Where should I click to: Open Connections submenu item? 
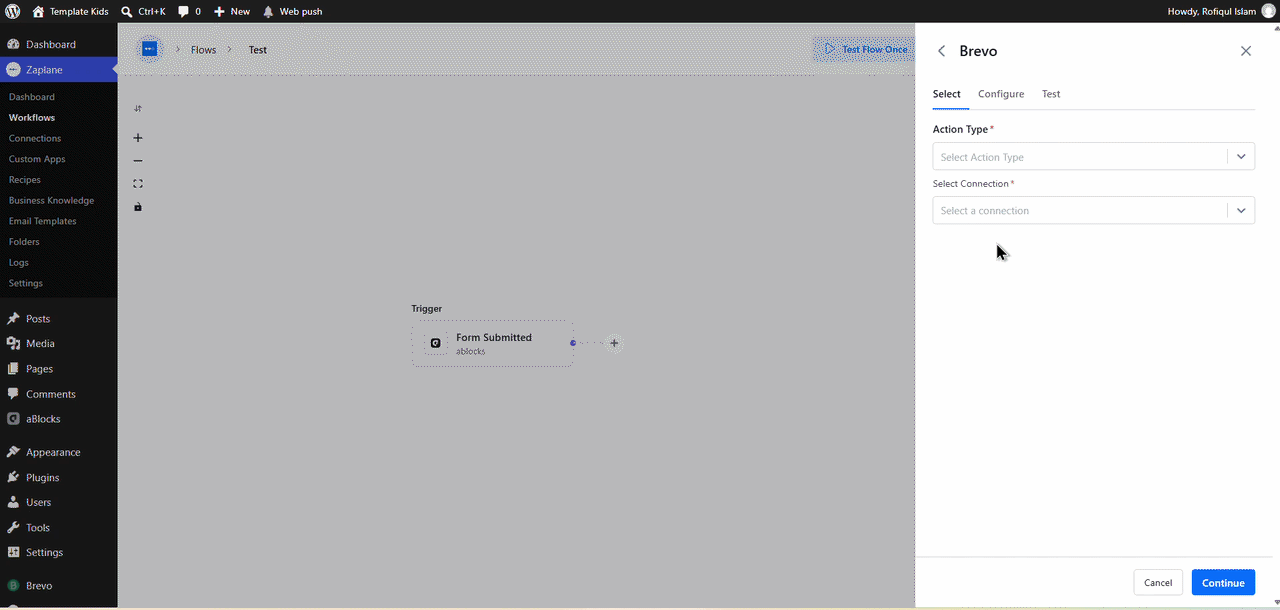point(35,138)
